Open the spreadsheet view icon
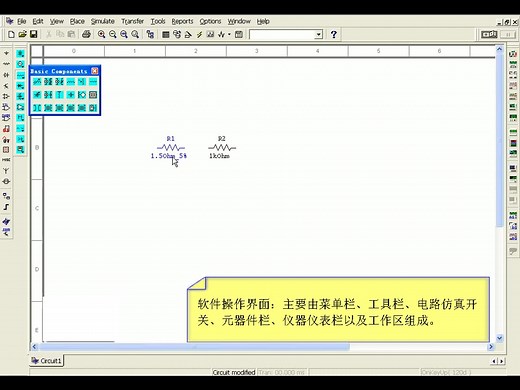Screen dimensions: 520x390 click(x=165, y=34)
